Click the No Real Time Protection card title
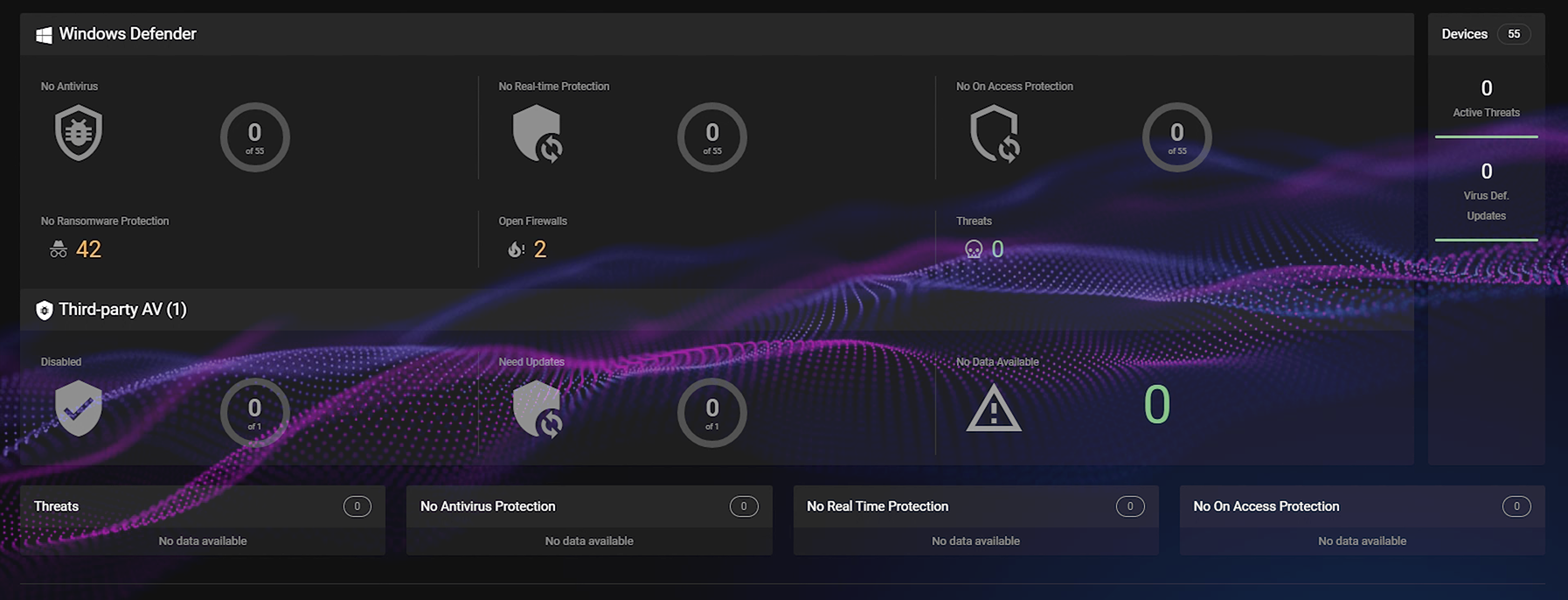The height and width of the screenshot is (600, 1568). point(878,506)
